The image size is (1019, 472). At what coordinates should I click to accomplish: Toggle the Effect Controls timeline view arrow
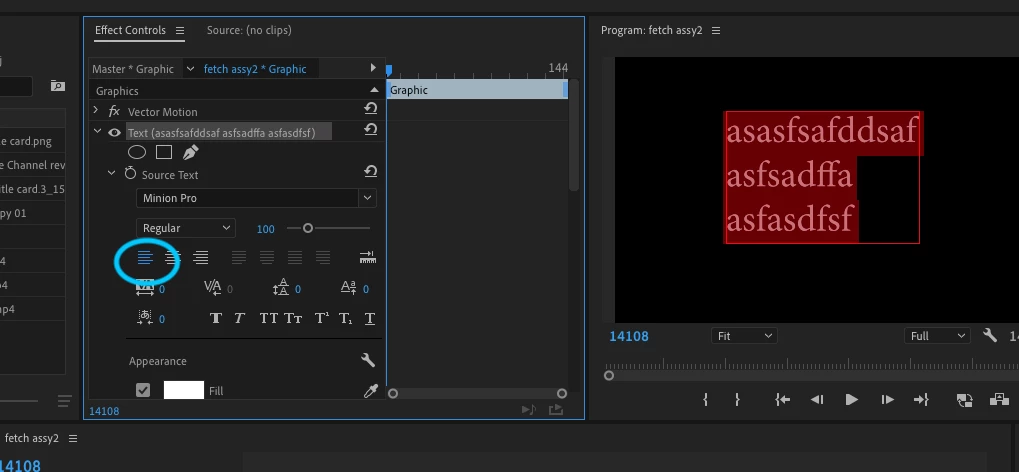[373, 68]
